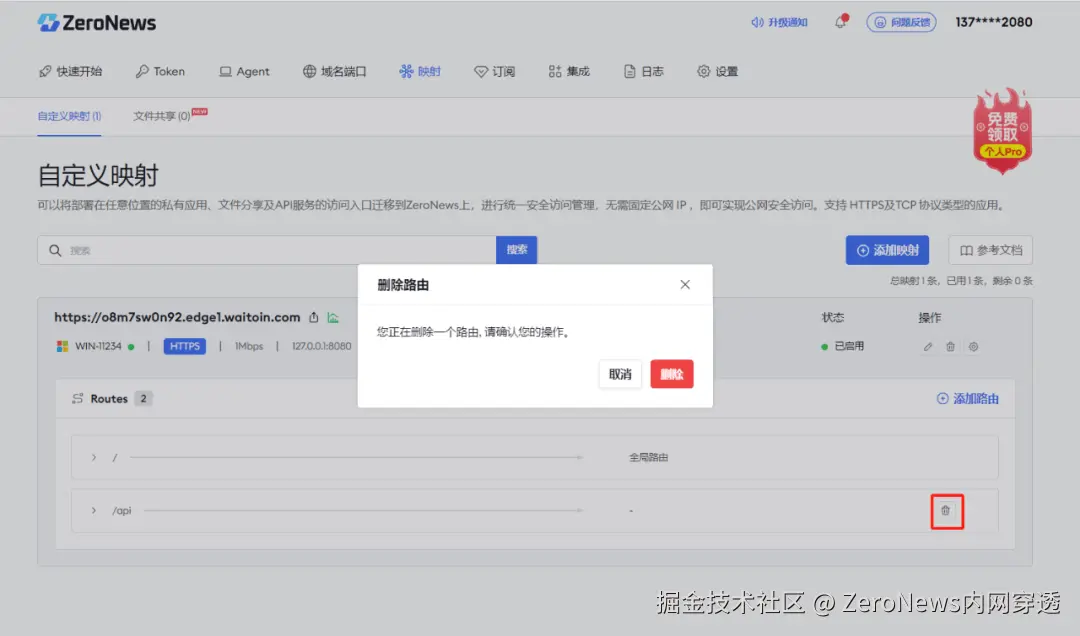Viewport: 1080px width, 636px height.
Task: Open the Agent menu item
Action: point(244,71)
